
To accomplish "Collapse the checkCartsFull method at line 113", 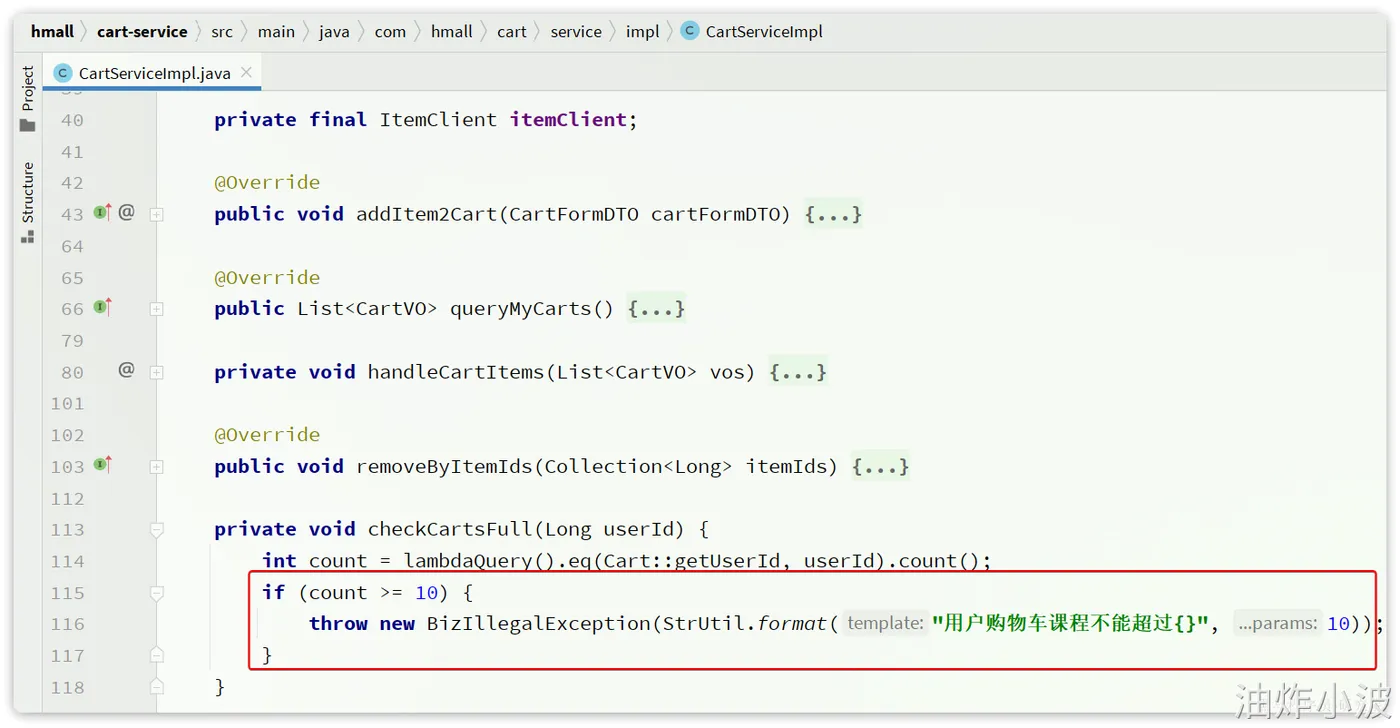I will tap(156, 530).
